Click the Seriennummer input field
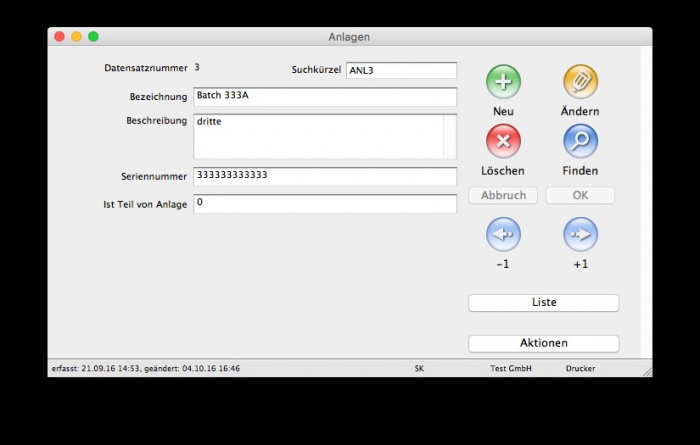Viewport: 700px width, 445px height. tap(325, 176)
